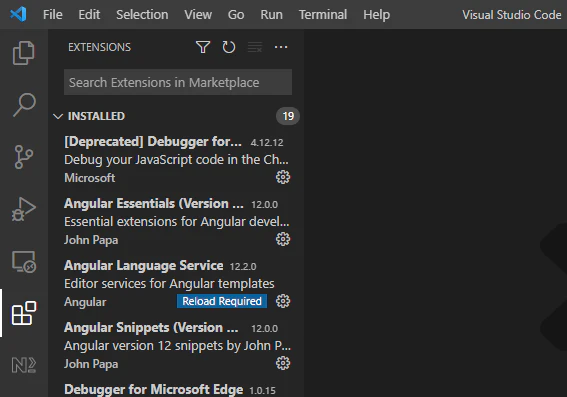
Task: Click 'Editor services for Angular templates' description
Action: coord(169,283)
